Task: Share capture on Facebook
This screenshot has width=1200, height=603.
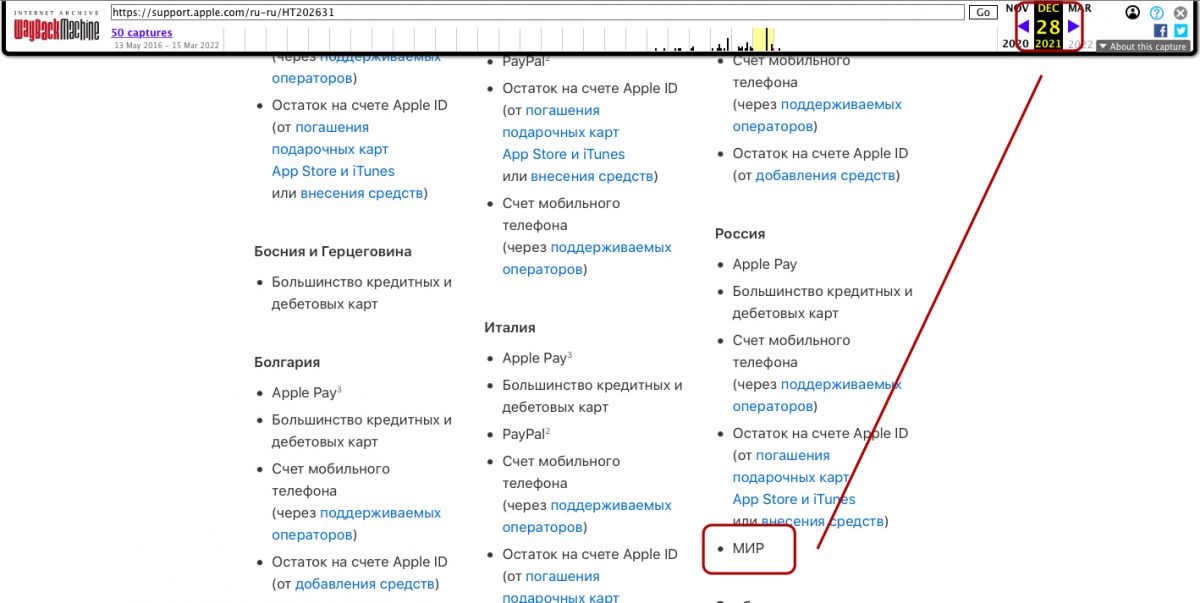Action: (1161, 31)
